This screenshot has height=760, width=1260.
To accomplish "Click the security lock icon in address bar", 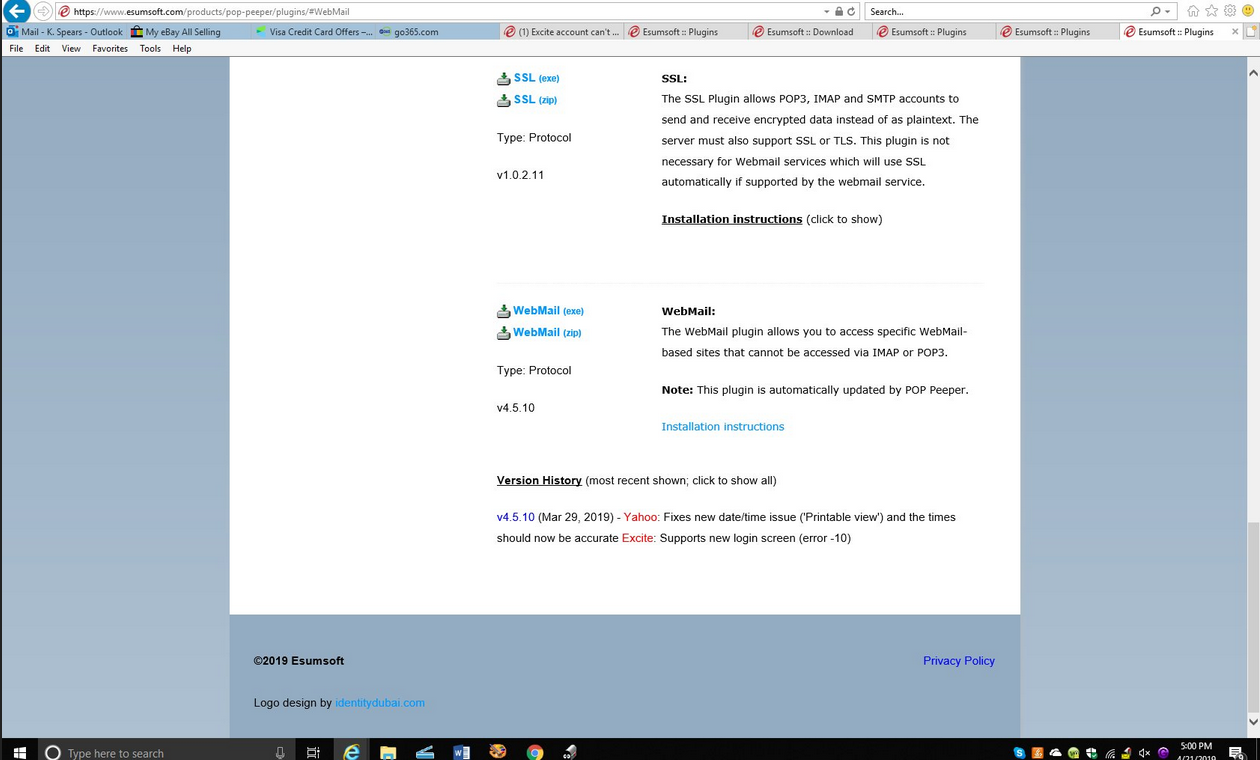I will pyautogui.click(x=839, y=11).
